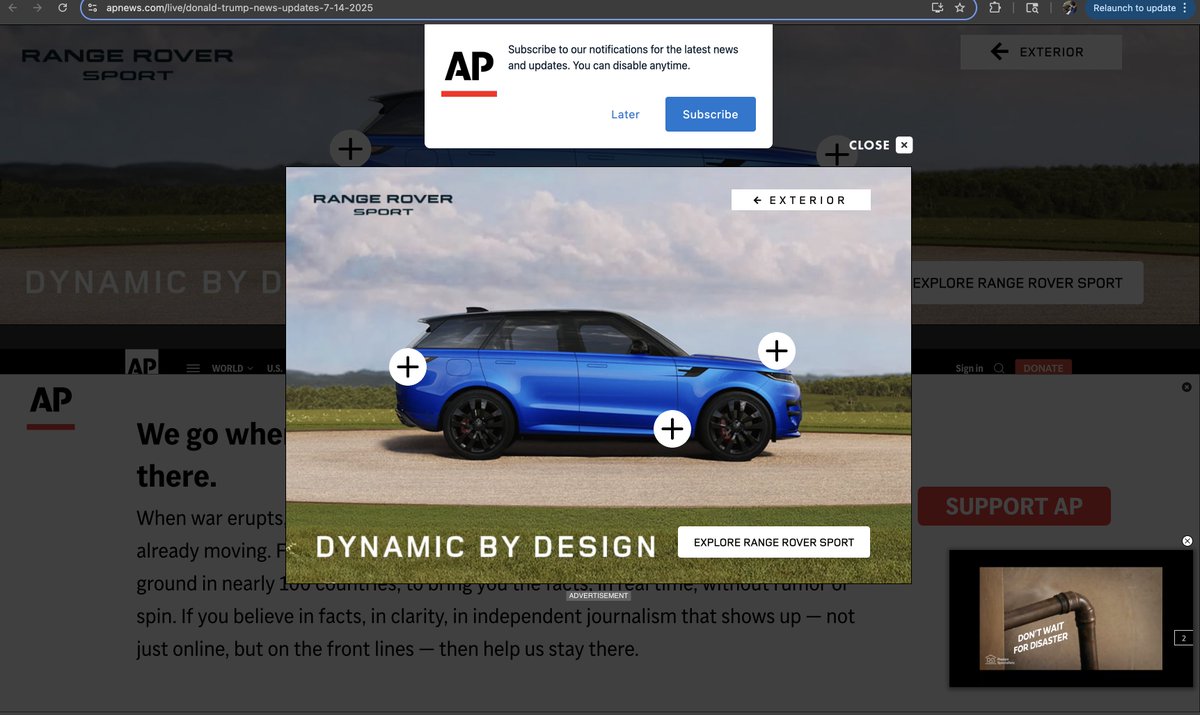Image resolution: width=1200 pixels, height=715 pixels.
Task: Click the browser forward arrow
Action: [37, 8]
